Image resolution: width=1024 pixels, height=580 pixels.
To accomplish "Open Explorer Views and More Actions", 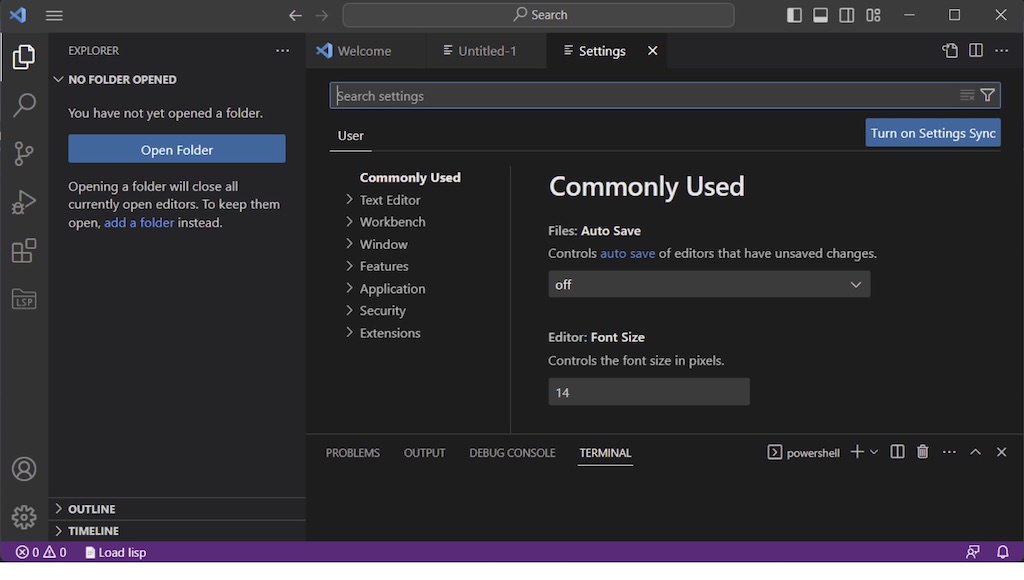I will [x=282, y=51].
